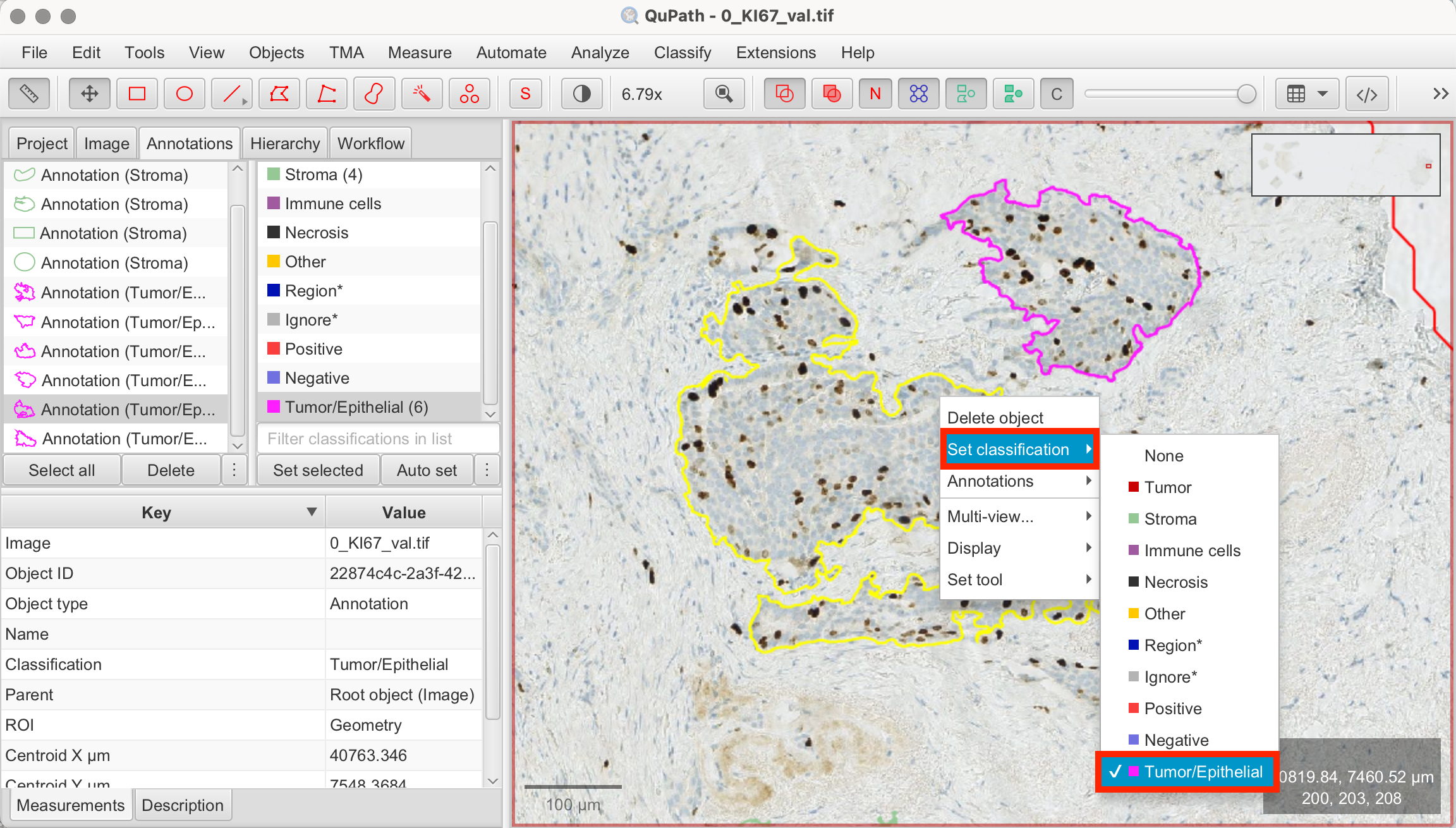Screen dimensions: 1456x828
Task: Click the Select all annotations button
Action: point(61,470)
